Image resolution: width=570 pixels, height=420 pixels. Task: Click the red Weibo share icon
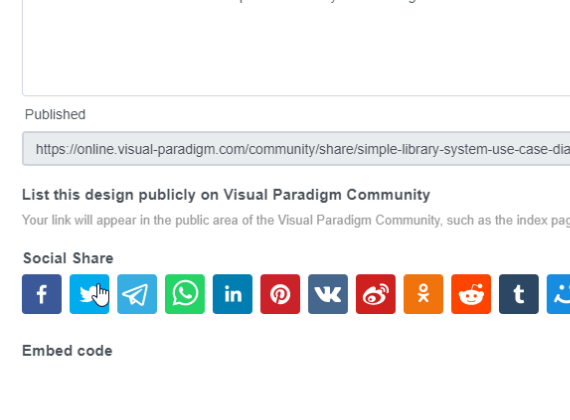pyautogui.click(x=376, y=294)
